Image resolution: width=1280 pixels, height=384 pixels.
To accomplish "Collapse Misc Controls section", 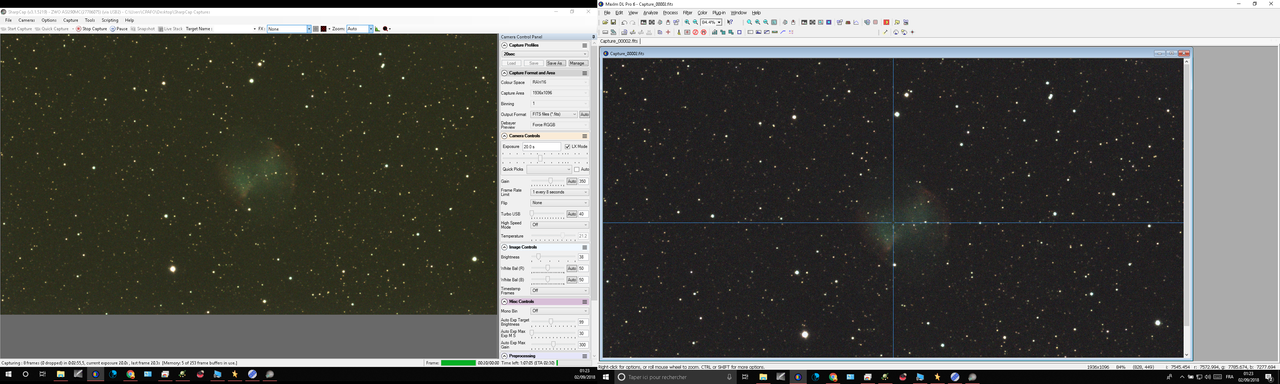I will [x=504, y=301].
